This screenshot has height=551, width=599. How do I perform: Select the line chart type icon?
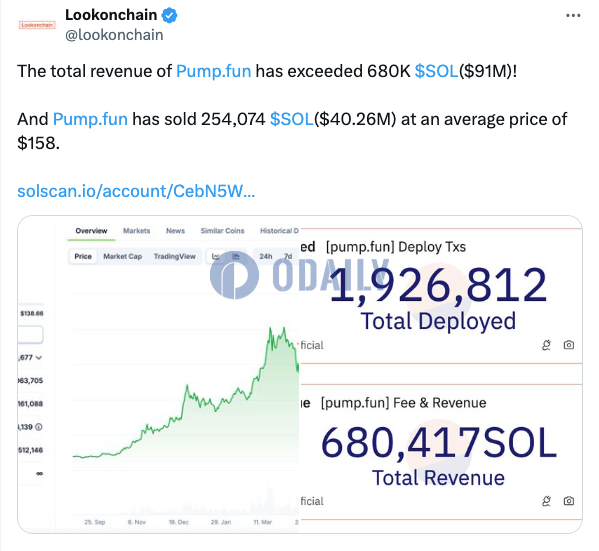(216, 256)
